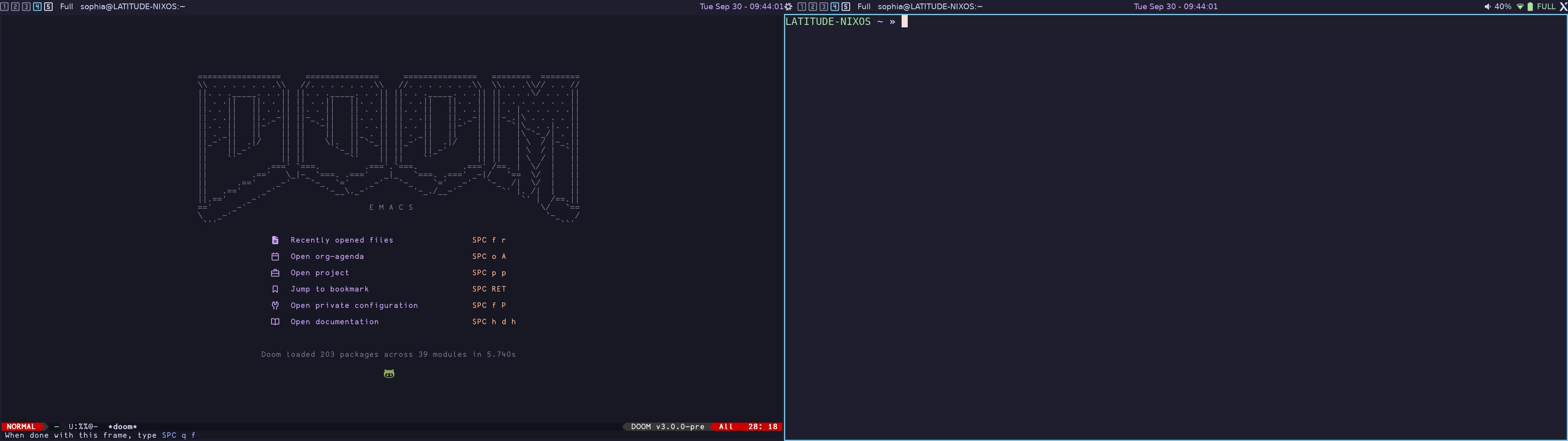The width and height of the screenshot is (1568, 441).
Task: Click the Recently opened files document icon
Action: pos(275,240)
